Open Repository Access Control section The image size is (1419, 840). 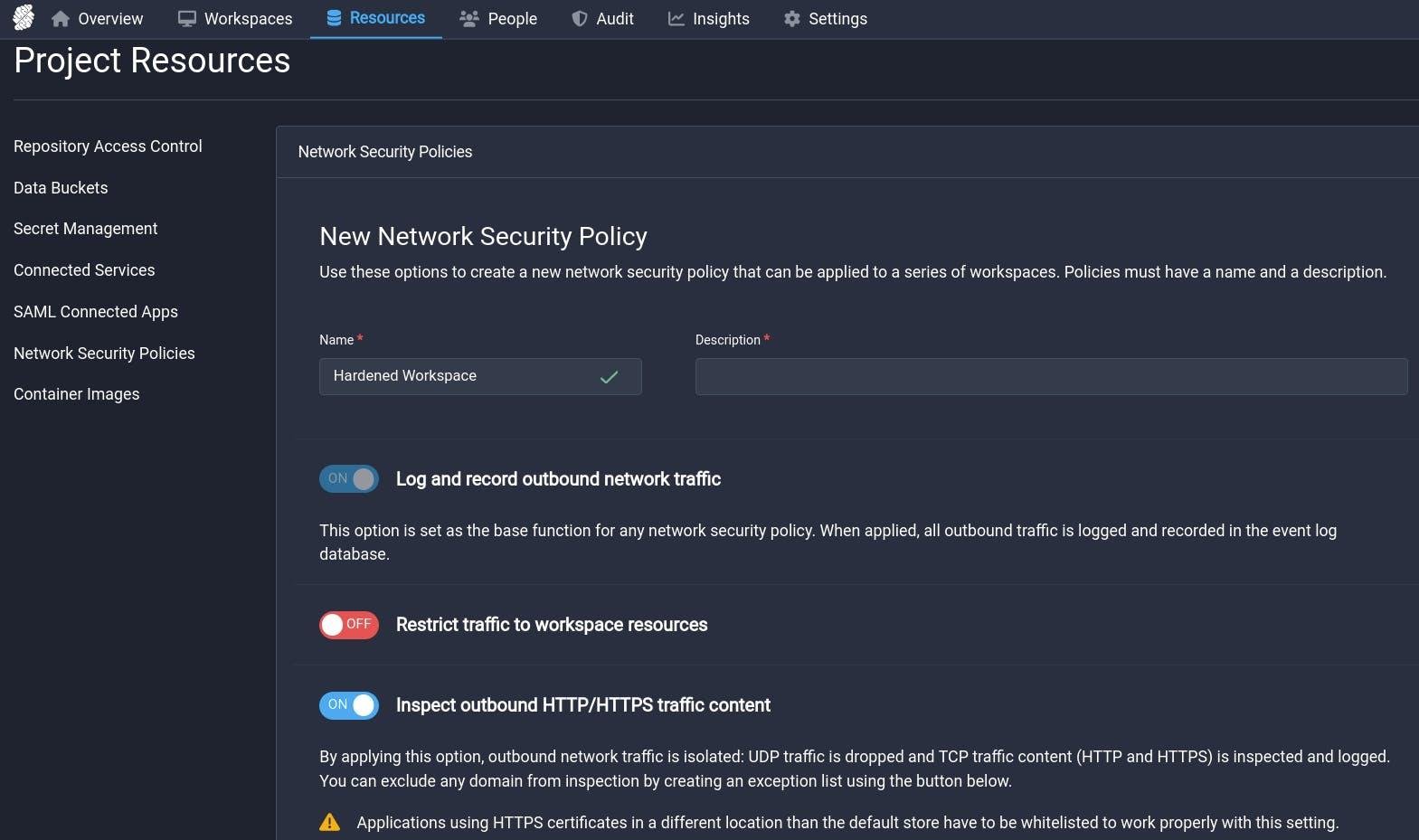click(108, 146)
